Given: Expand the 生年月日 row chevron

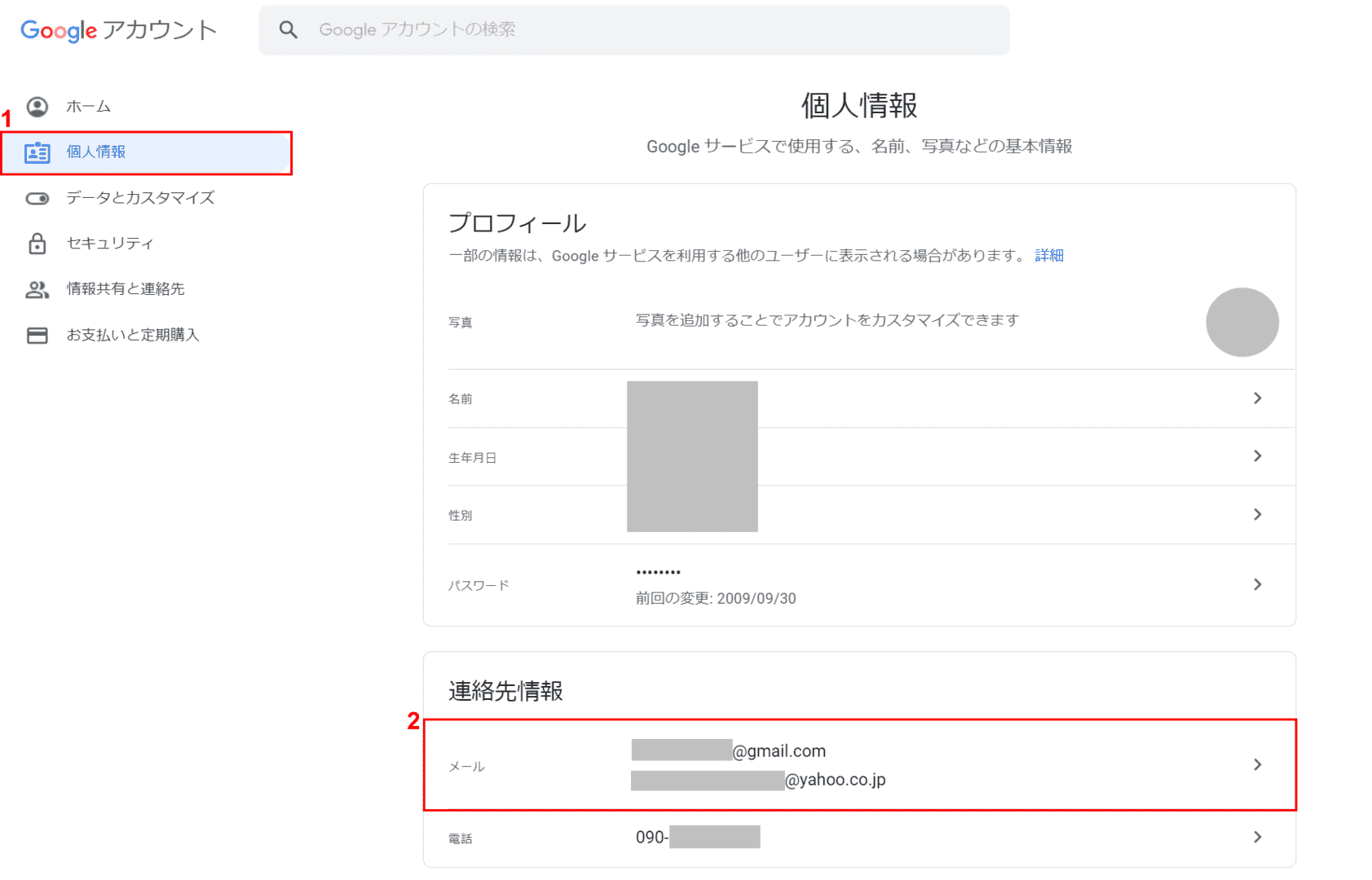Looking at the screenshot, I should (1258, 455).
